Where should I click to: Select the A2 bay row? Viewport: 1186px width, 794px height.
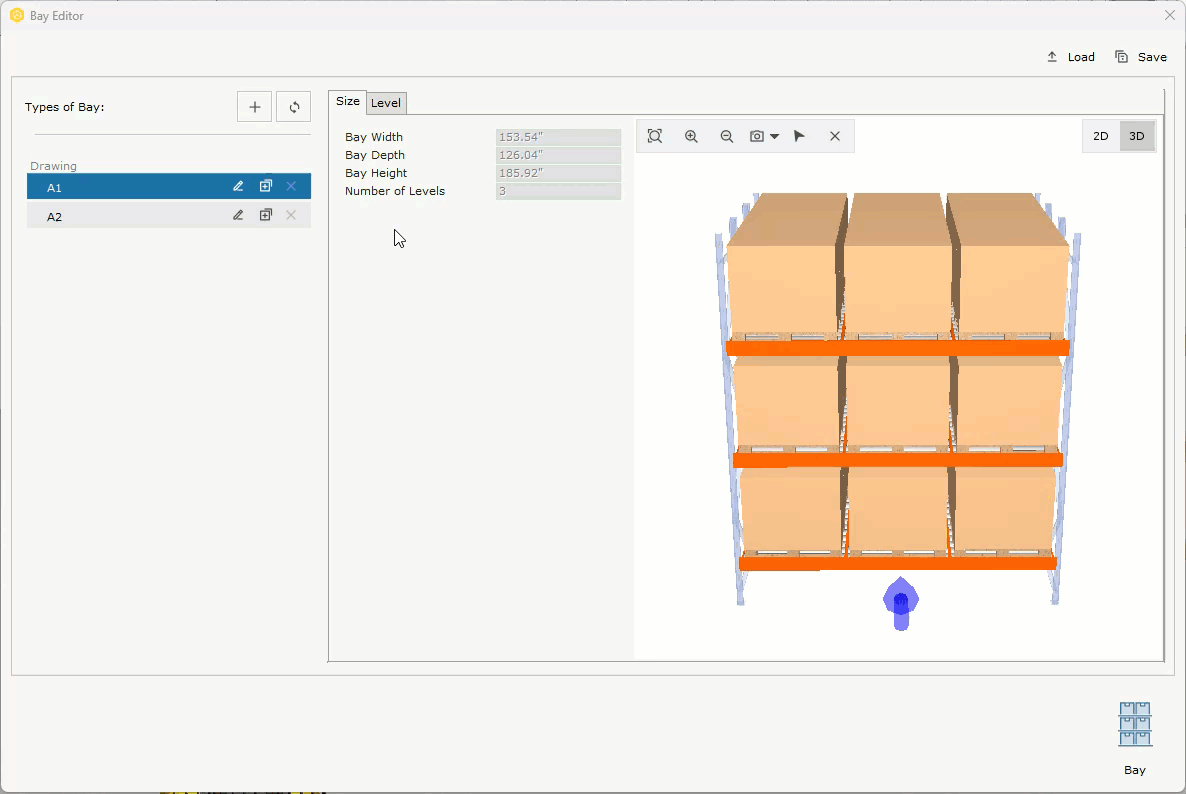169,216
